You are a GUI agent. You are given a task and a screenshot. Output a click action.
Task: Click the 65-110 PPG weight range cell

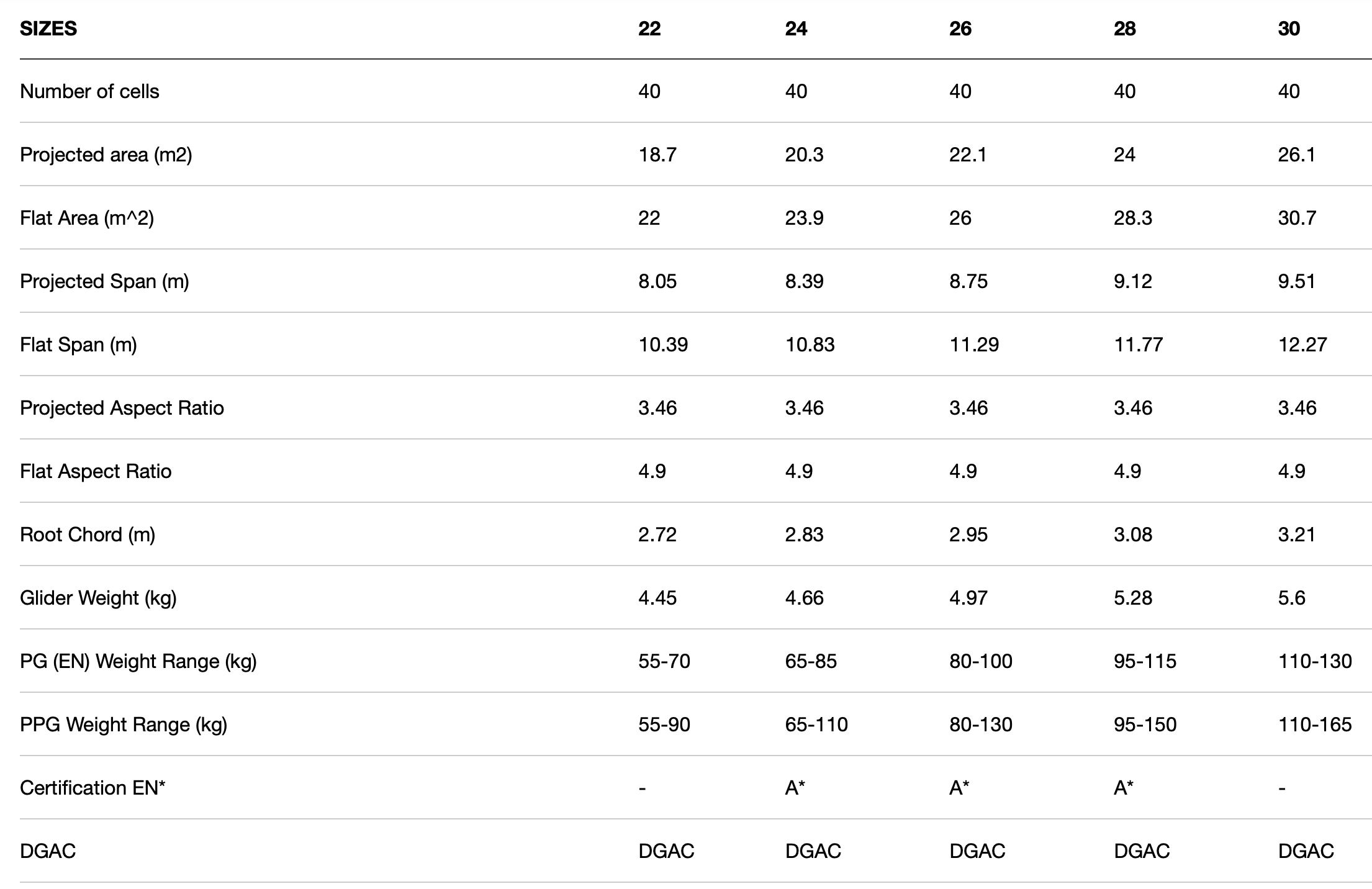pyautogui.click(x=816, y=724)
